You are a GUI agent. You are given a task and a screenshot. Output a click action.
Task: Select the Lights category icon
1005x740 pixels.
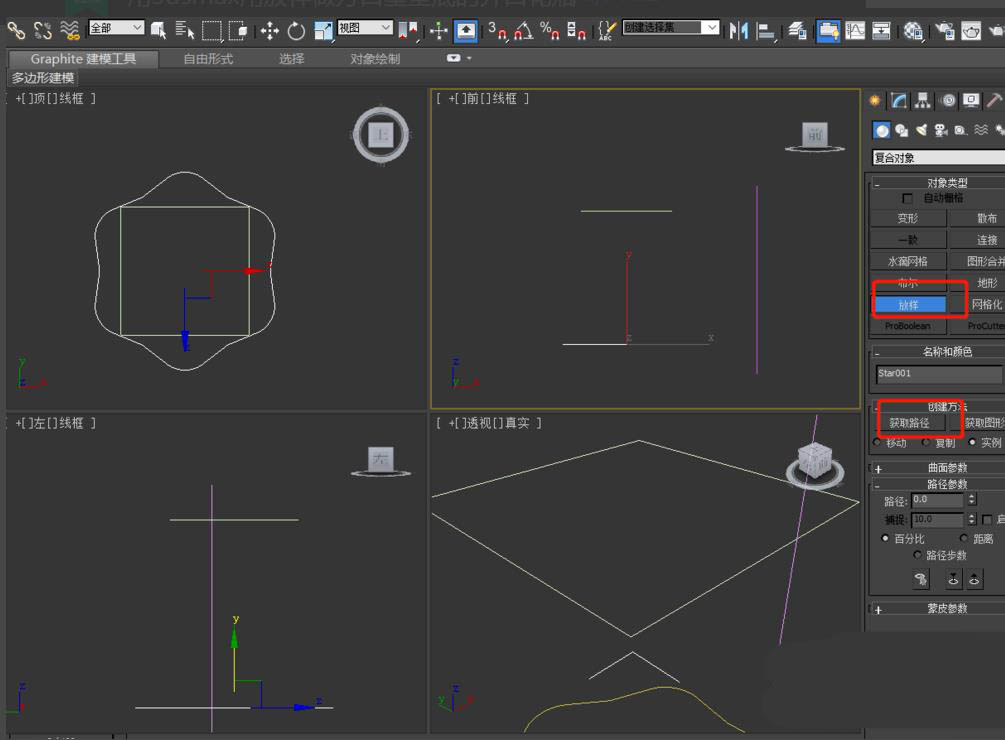pos(921,130)
